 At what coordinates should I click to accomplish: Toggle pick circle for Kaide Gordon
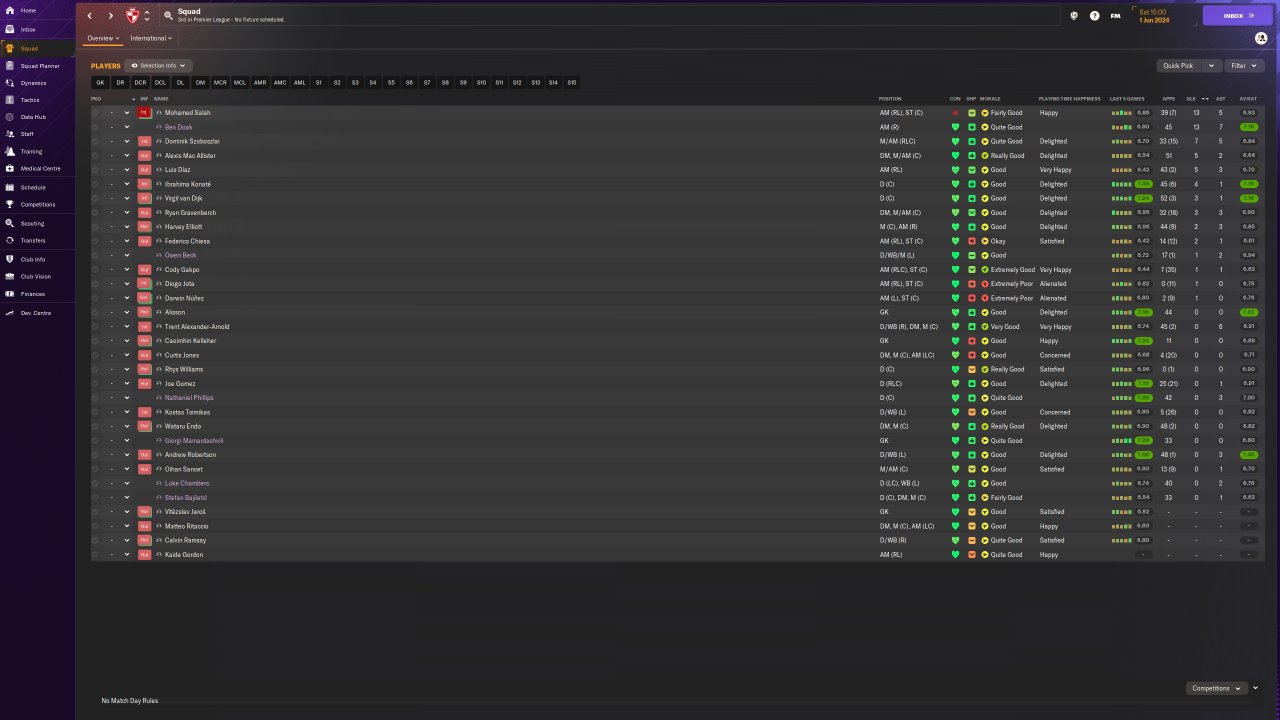[96, 554]
